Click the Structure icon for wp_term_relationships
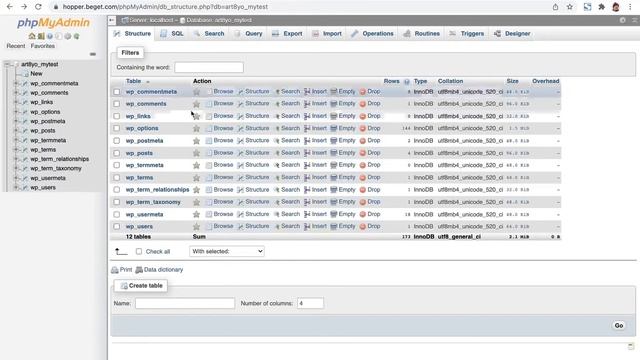640x360 pixels. pyautogui.click(x=240, y=190)
